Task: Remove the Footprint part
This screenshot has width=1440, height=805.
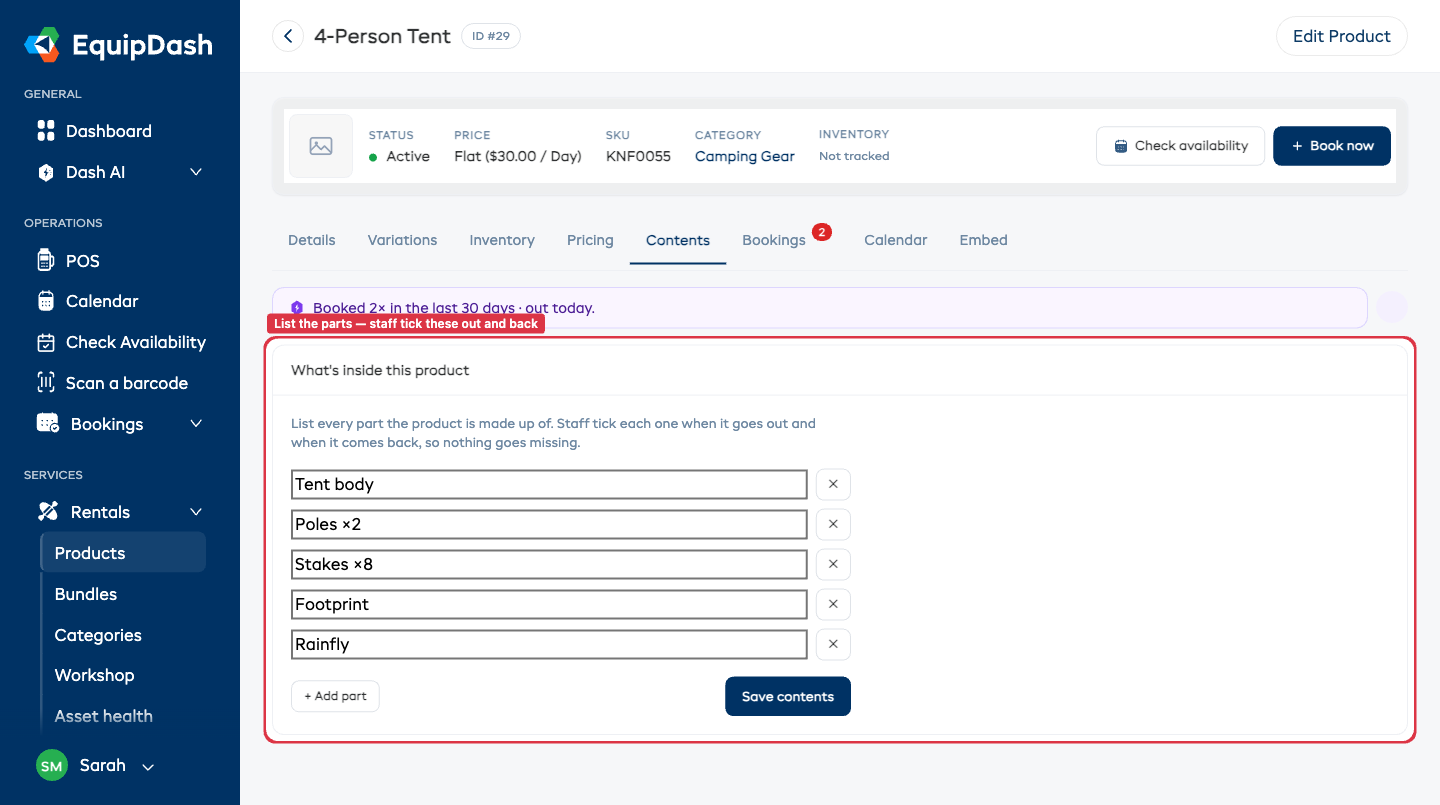Action: (x=833, y=604)
